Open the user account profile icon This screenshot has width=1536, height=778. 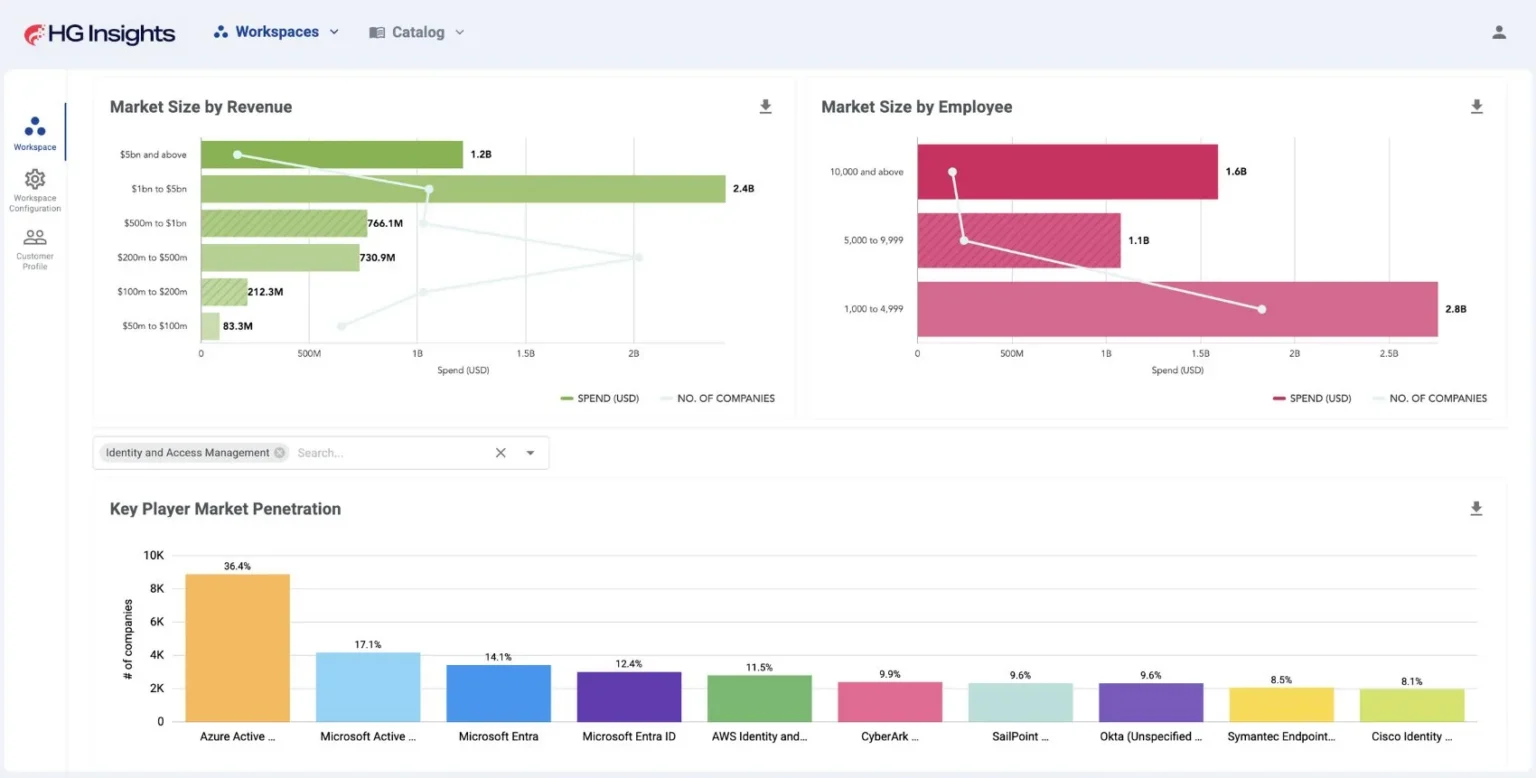pos(1499,32)
